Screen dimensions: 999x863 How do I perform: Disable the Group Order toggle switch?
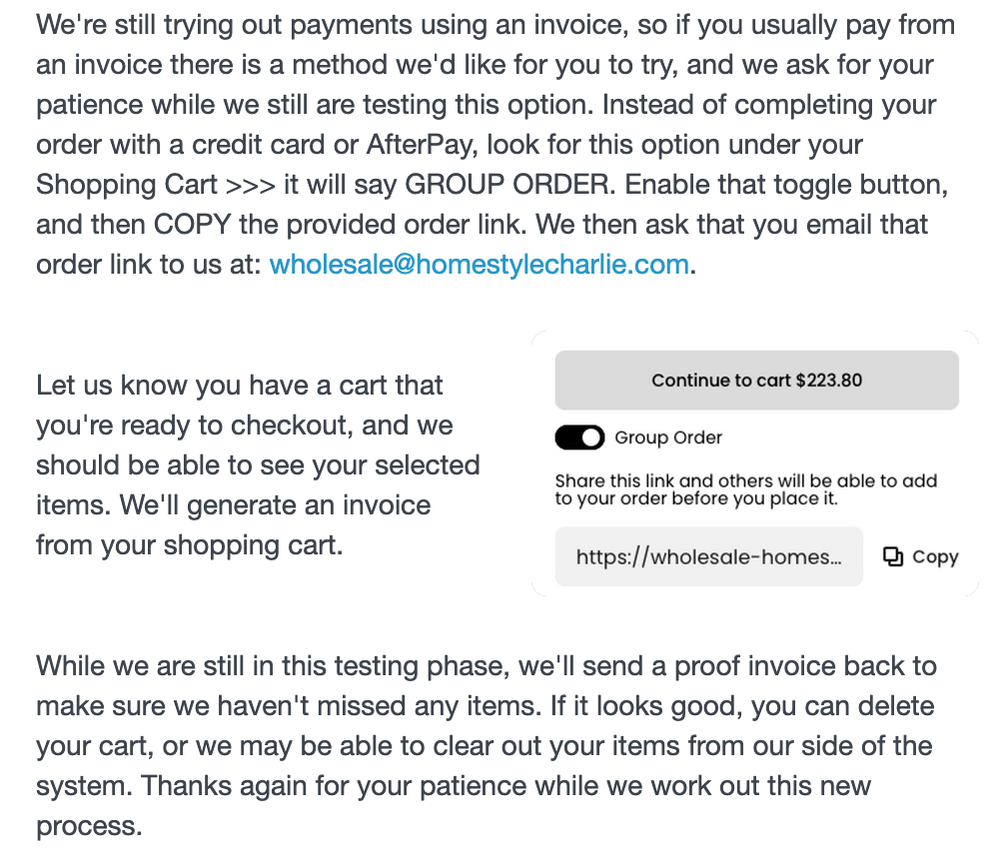pos(579,437)
